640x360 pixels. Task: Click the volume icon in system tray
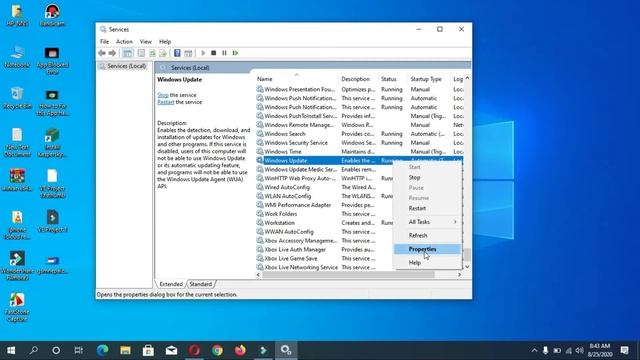pos(580,350)
